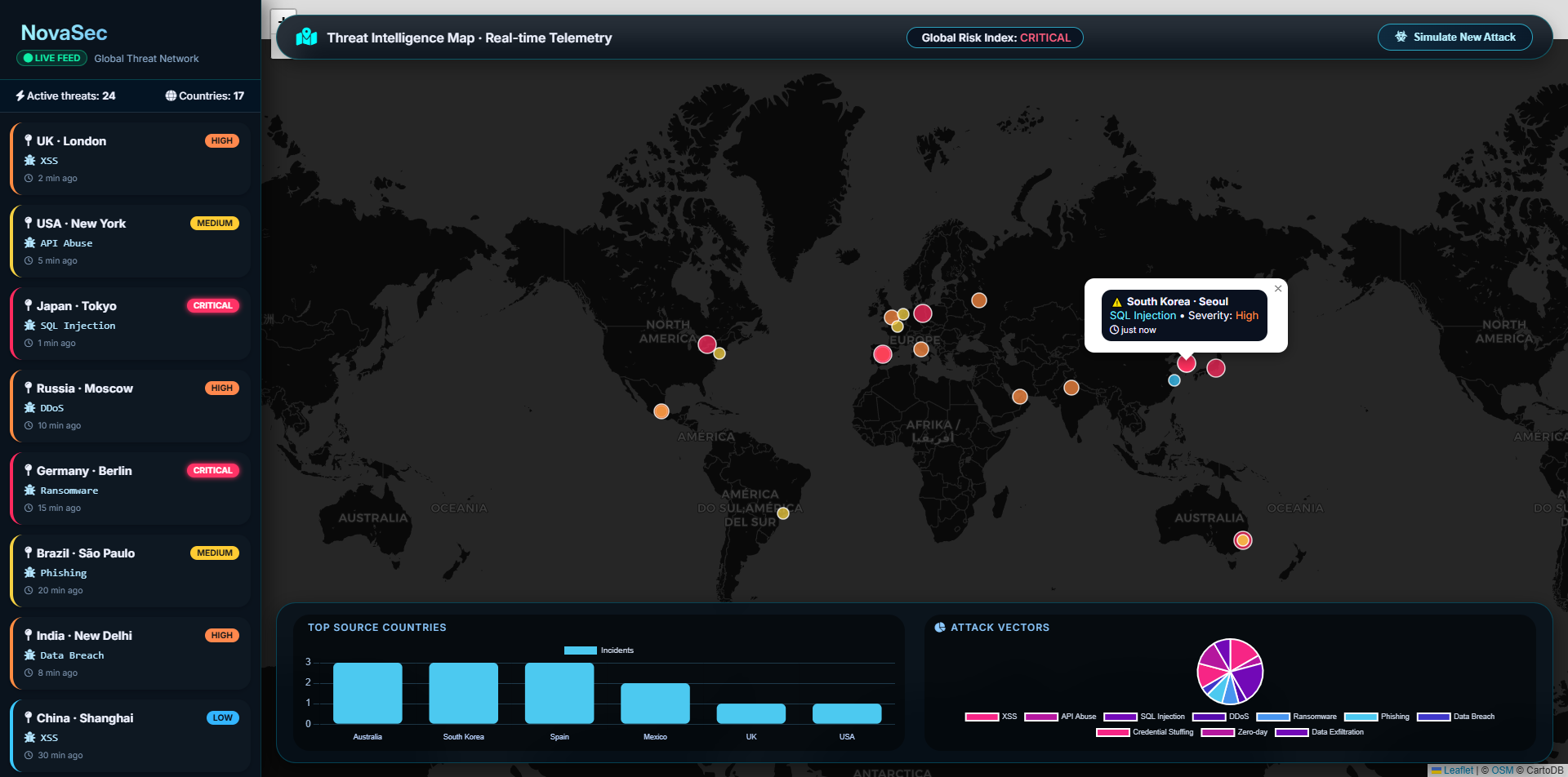
Task: Toggle the LIVE FEED indicator
Action: pyautogui.click(x=51, y=58)
